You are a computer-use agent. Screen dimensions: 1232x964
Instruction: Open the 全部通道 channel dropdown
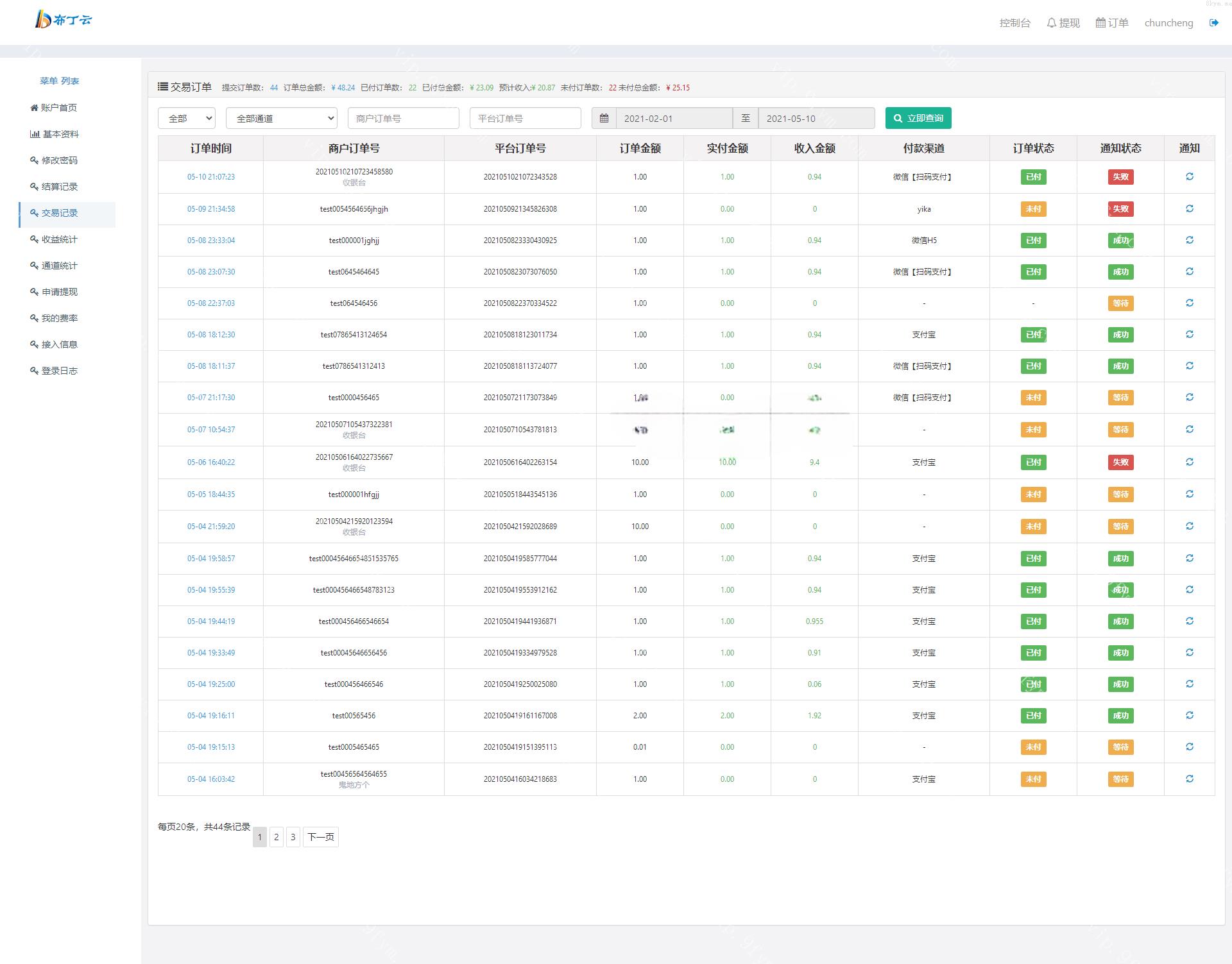pos(281,118)
